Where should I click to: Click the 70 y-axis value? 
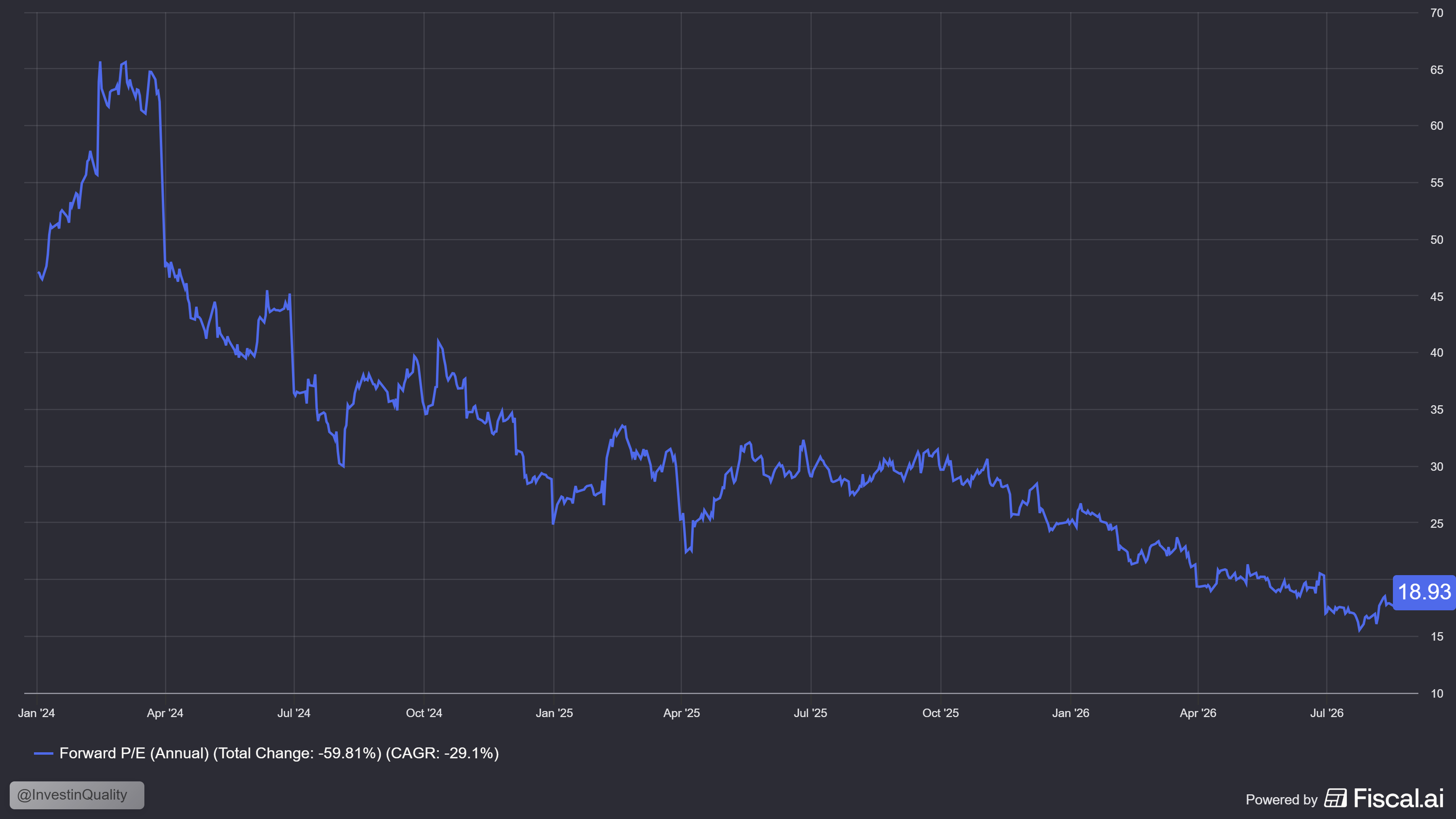point(1437,13)
